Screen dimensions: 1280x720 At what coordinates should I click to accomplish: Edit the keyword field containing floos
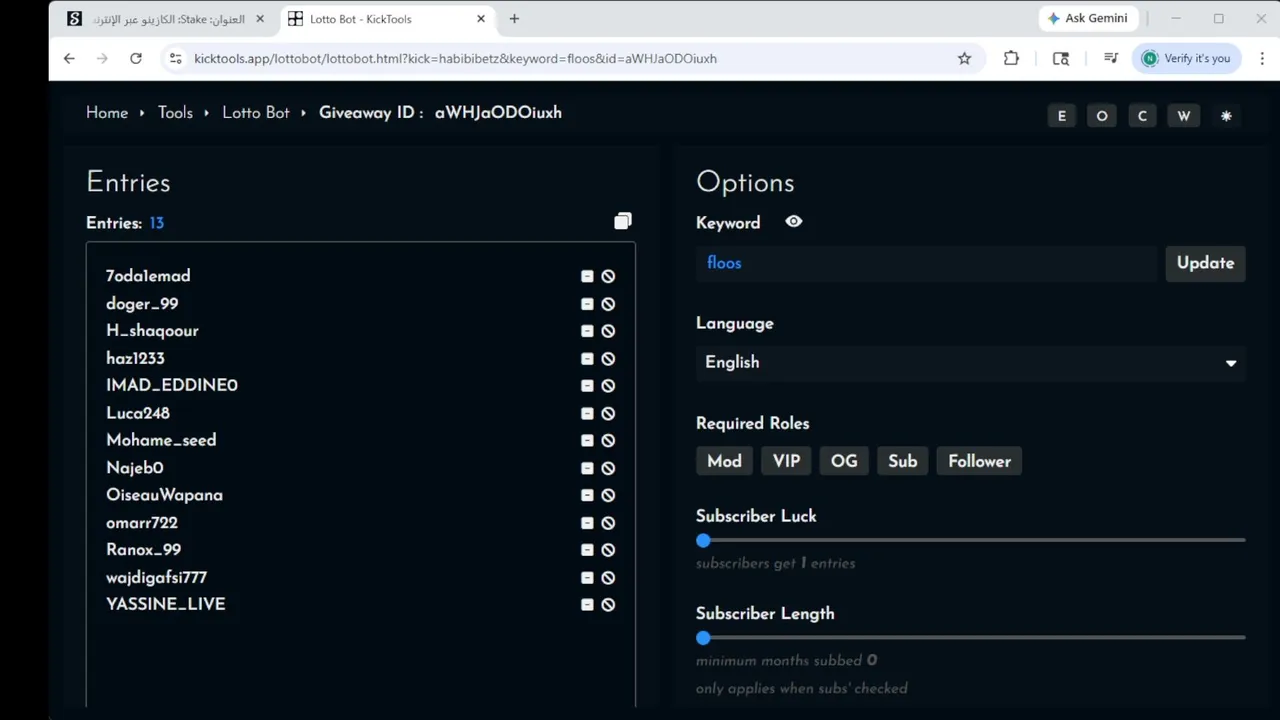926,263
